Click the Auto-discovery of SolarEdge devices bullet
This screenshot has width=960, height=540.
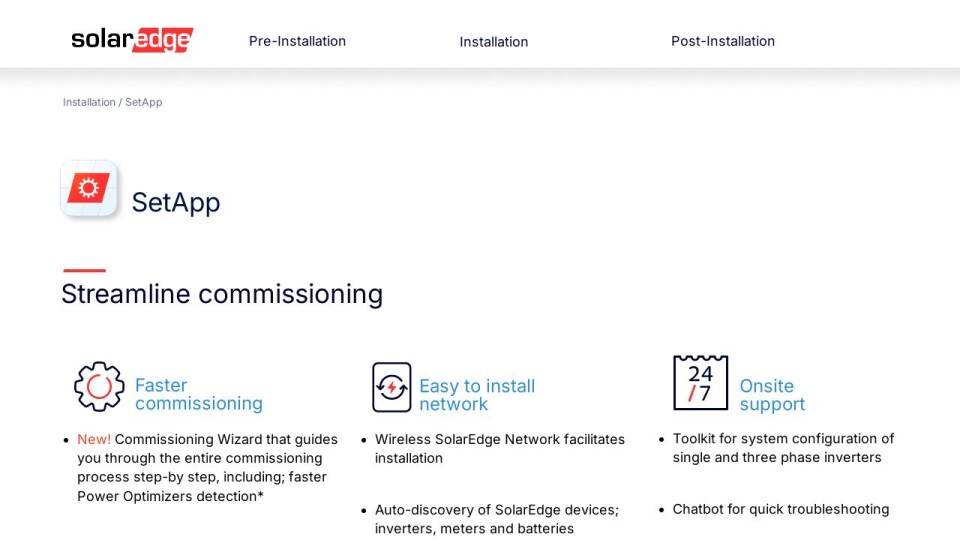click(497, 519)
